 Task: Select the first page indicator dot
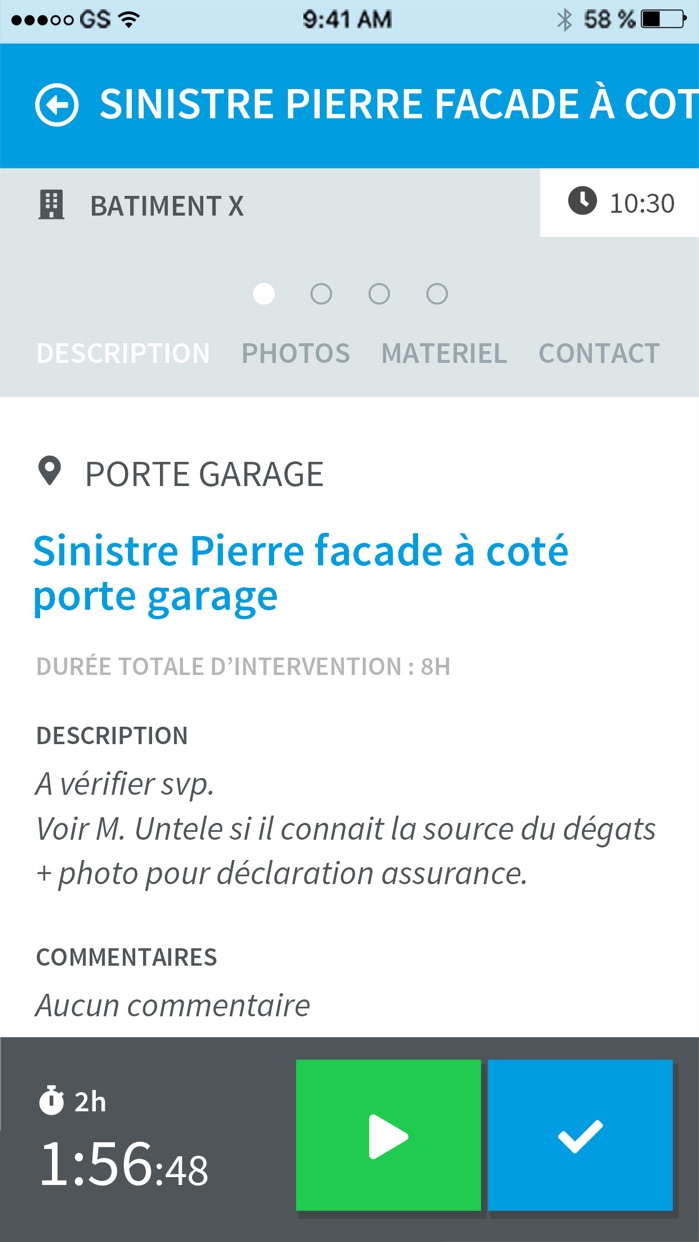click(264, 294)
